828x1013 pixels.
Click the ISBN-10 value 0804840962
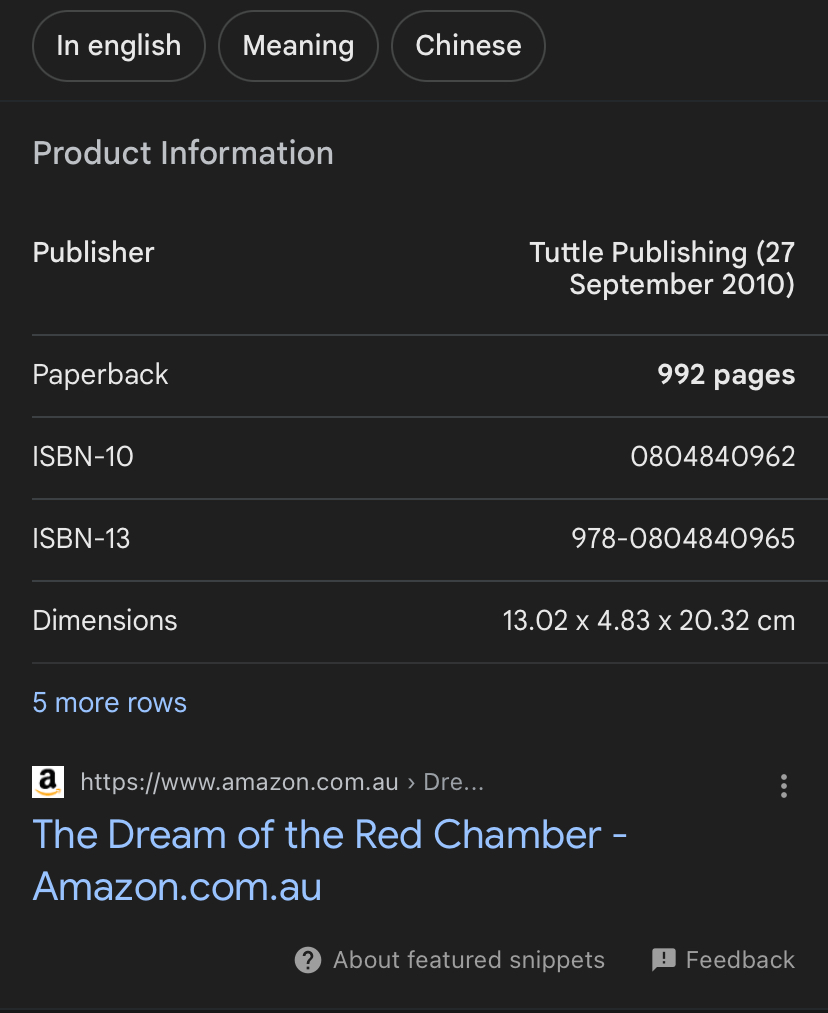click(713, 457)
